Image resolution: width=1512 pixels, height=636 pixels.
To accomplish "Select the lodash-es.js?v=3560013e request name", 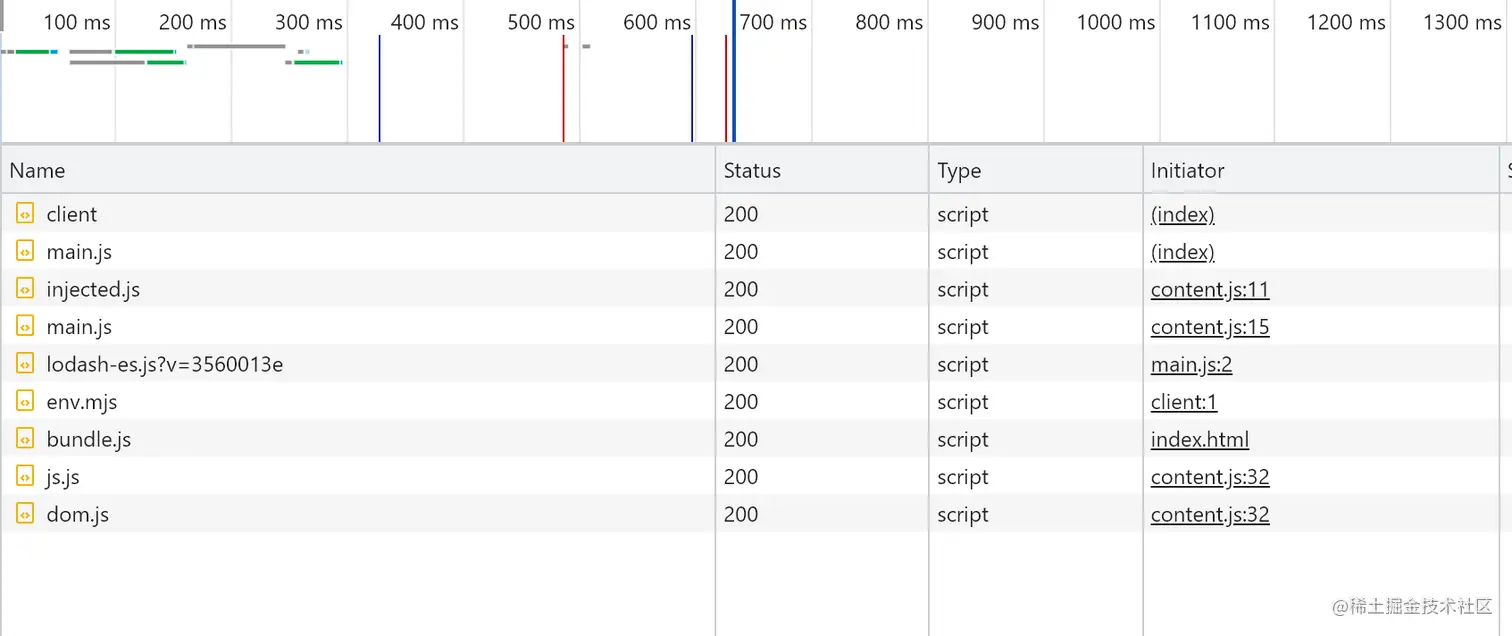I will point(164,364).
